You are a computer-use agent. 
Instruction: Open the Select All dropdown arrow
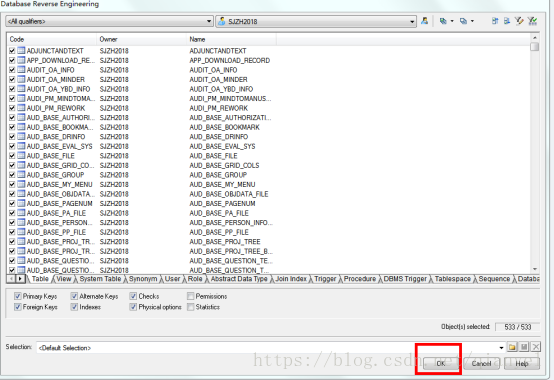[452, 21]
